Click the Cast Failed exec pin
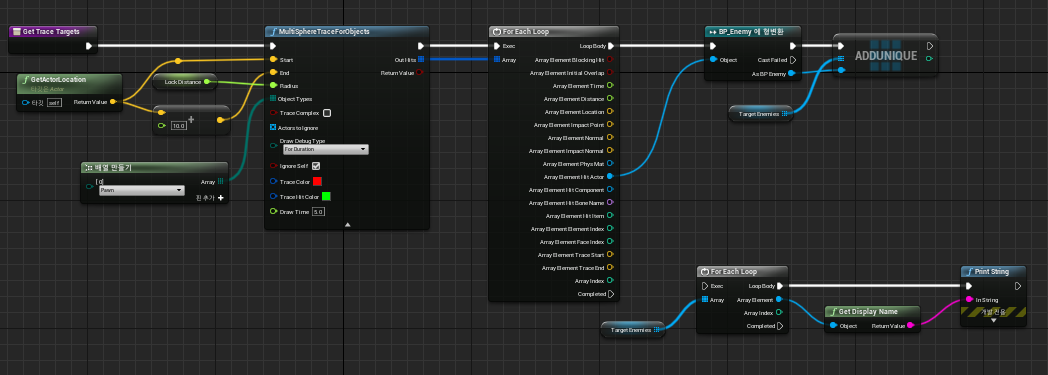This screenshot has width=1048, height=375. (x=793, y=59)
